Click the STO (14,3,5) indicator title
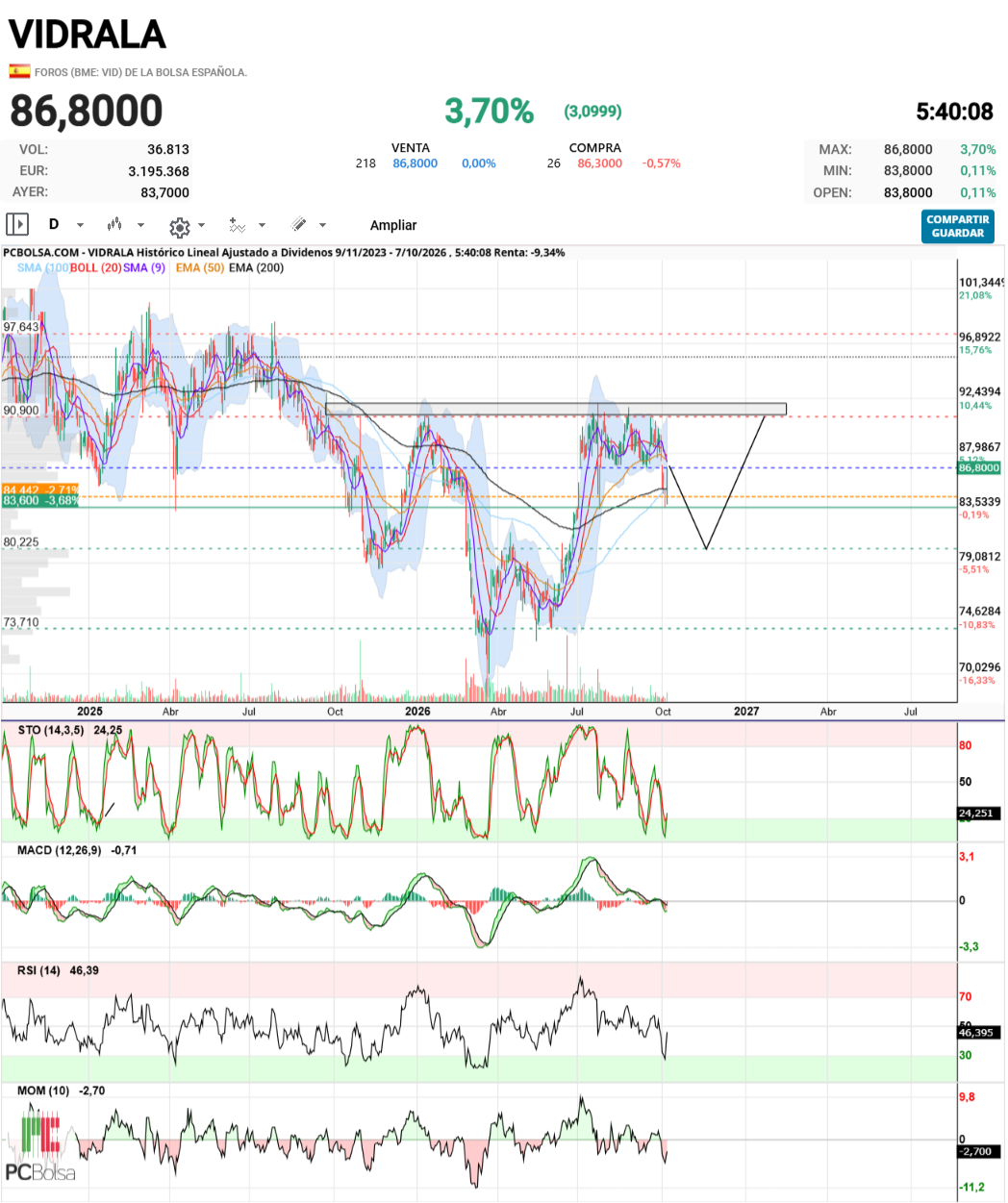 (x=51, y=730)
